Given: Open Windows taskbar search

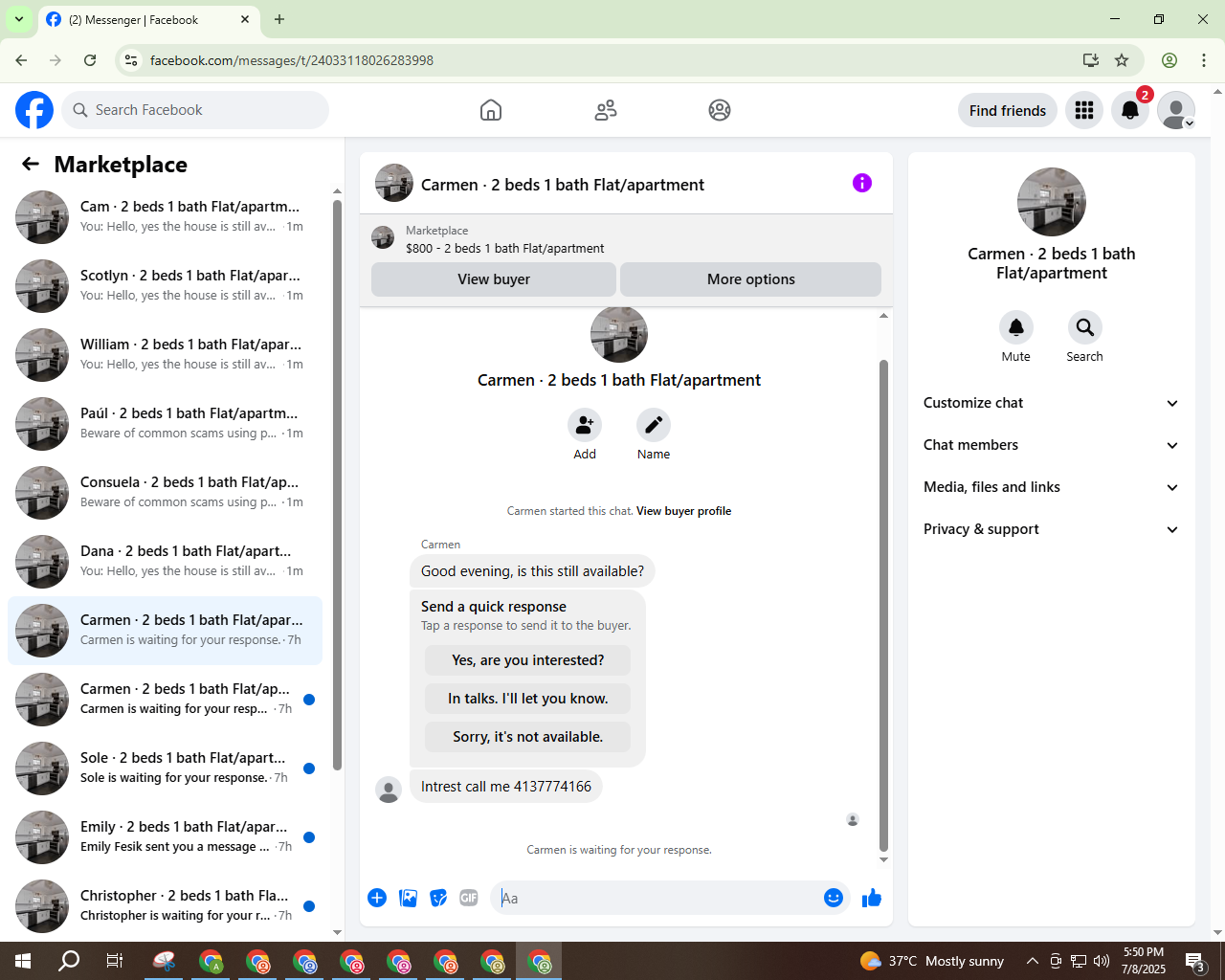Looking at the screenshot, I should pos(69,961).
